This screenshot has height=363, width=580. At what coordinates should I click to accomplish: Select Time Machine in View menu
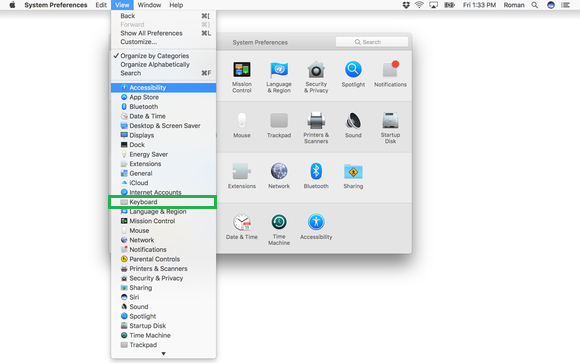(163, 335)
